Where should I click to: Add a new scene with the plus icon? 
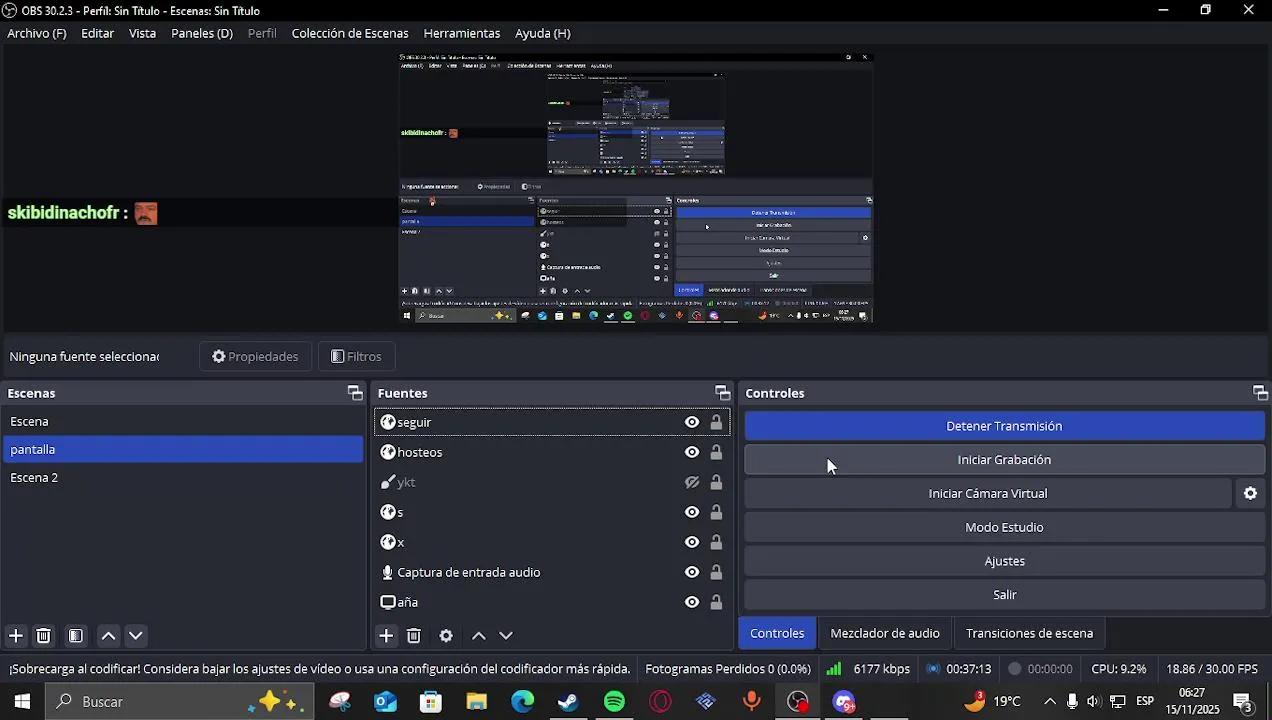[x=16, y=636]
